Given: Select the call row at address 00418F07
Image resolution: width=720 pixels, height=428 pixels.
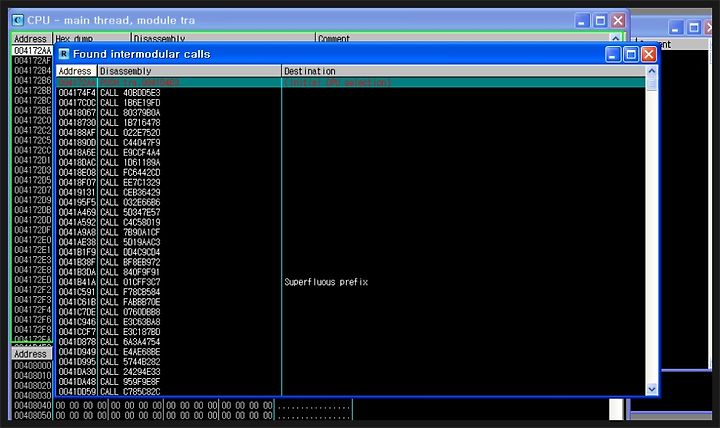Looking at the screenshot, I should point(351,182).
